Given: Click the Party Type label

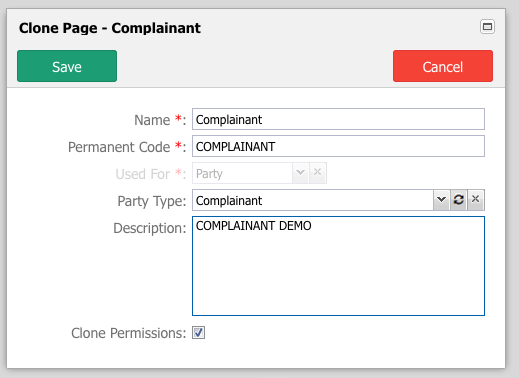Looking at the screenshot, I should (152, 201).
